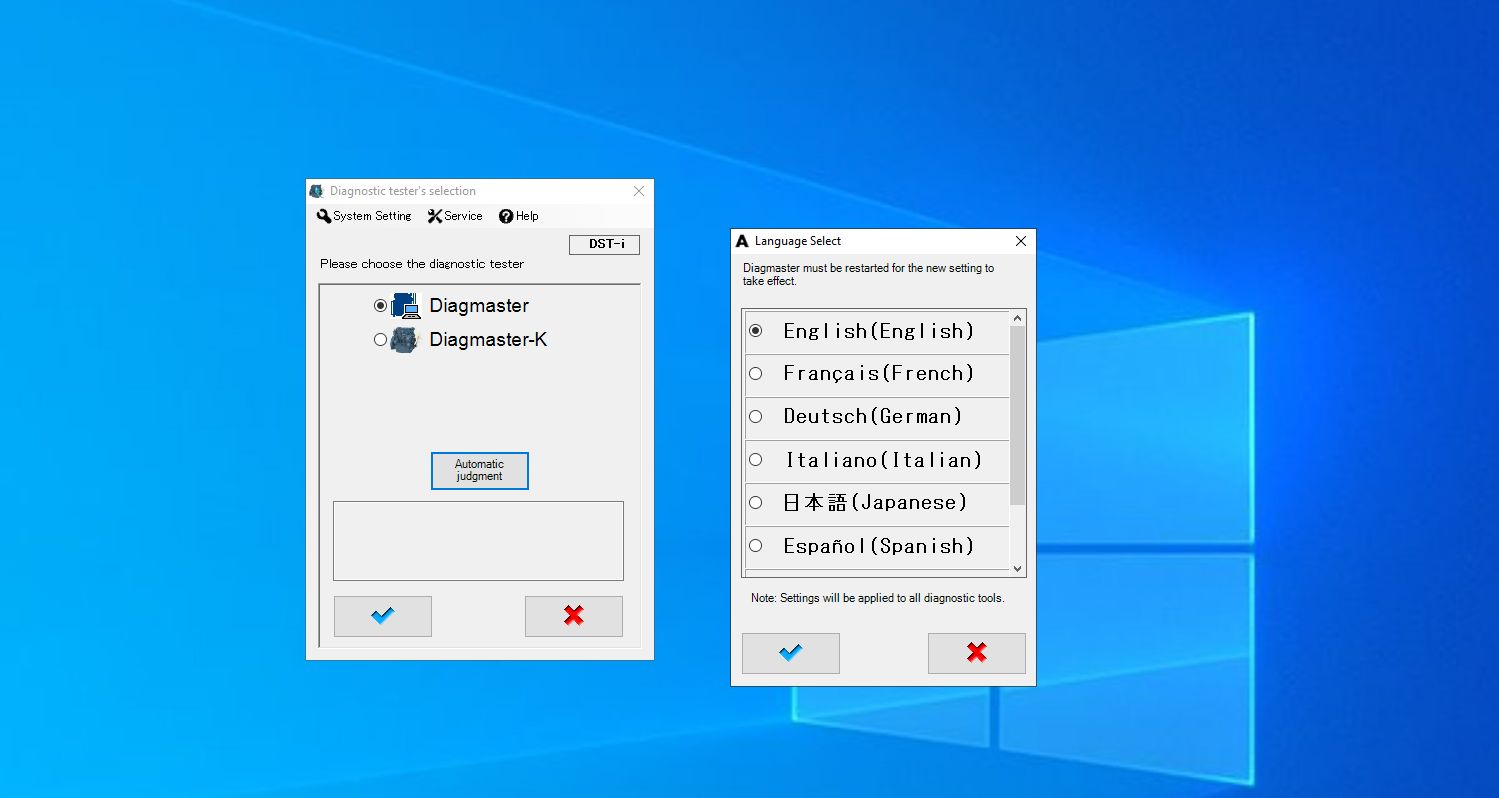Cancel tester selection with the red X
1499x798 pixels.
(574, 616)
